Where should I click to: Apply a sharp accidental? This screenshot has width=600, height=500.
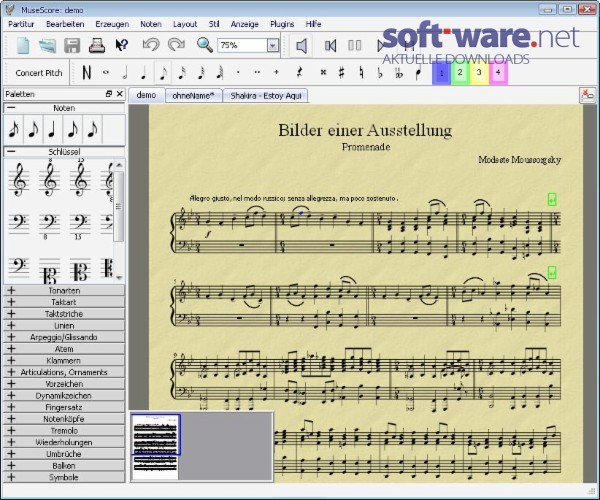(342, 72)
